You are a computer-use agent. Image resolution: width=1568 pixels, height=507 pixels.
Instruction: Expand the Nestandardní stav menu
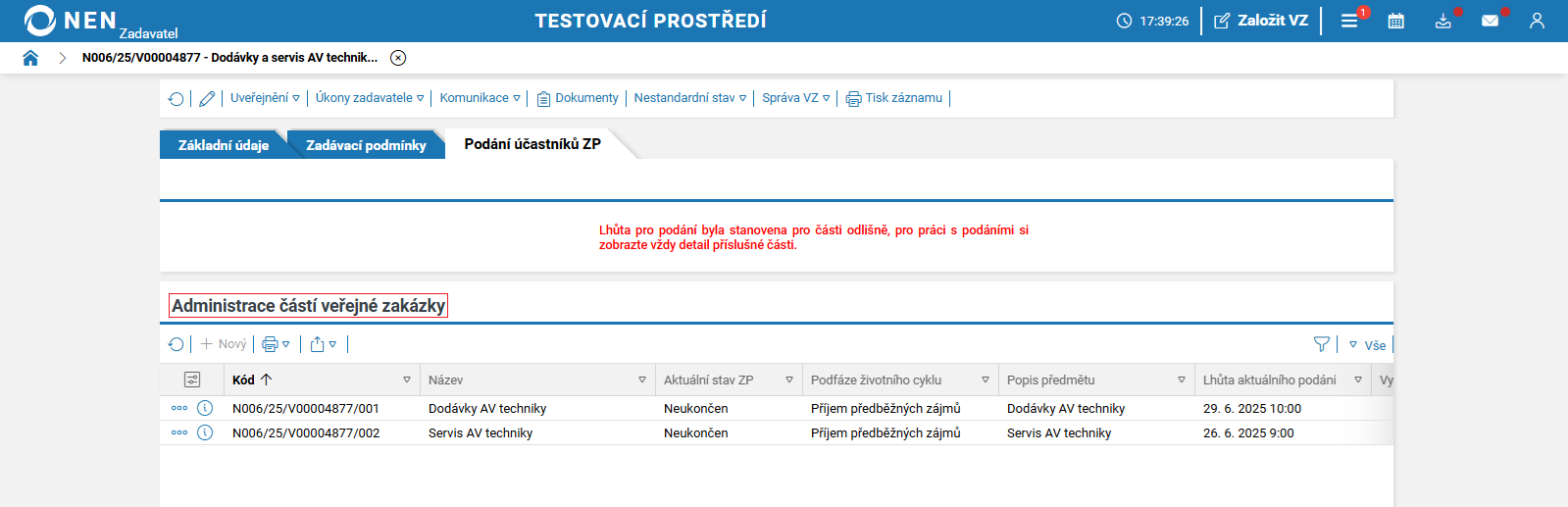(690, 98)
